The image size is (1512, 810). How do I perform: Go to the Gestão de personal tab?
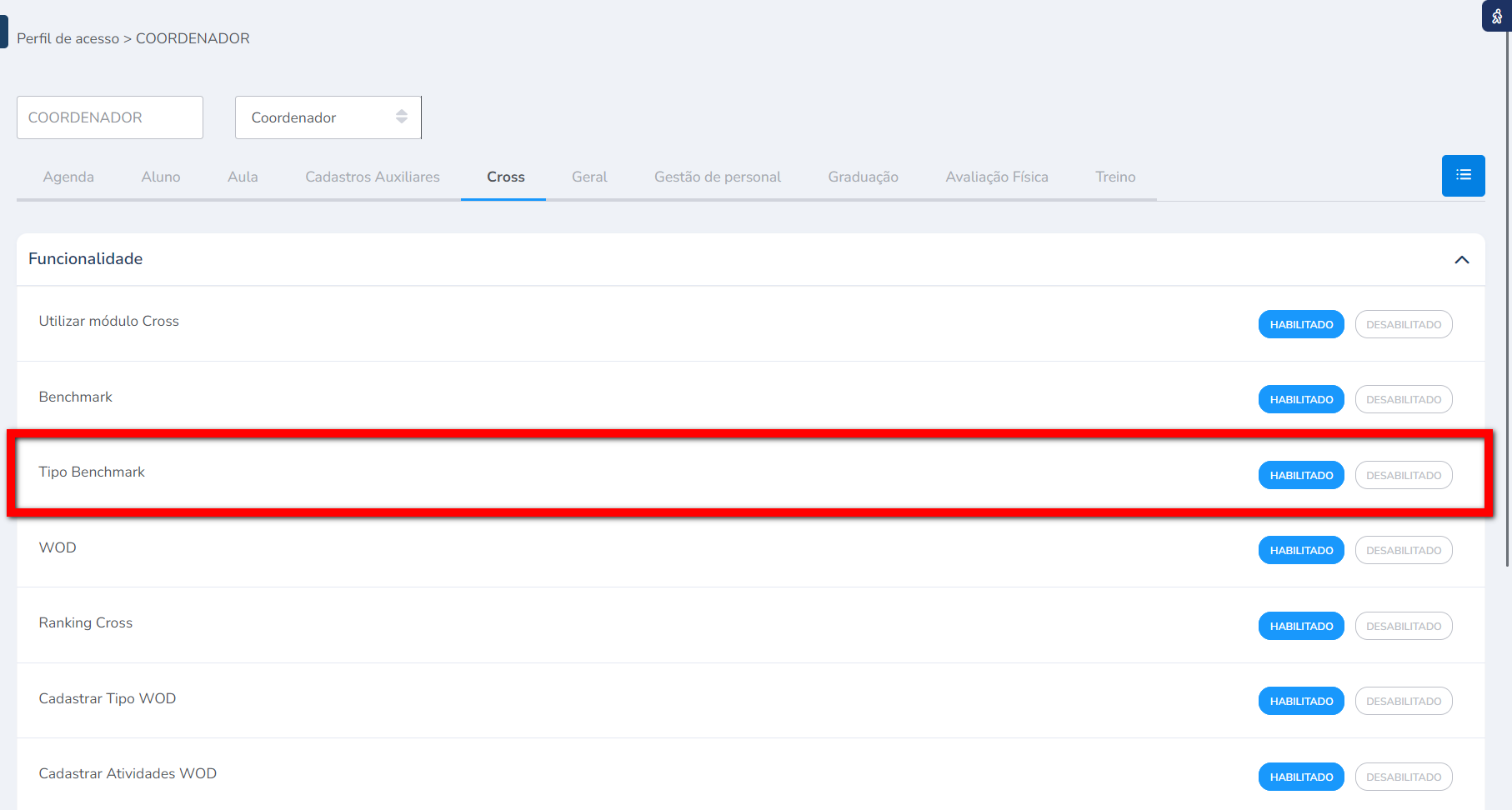717,177
